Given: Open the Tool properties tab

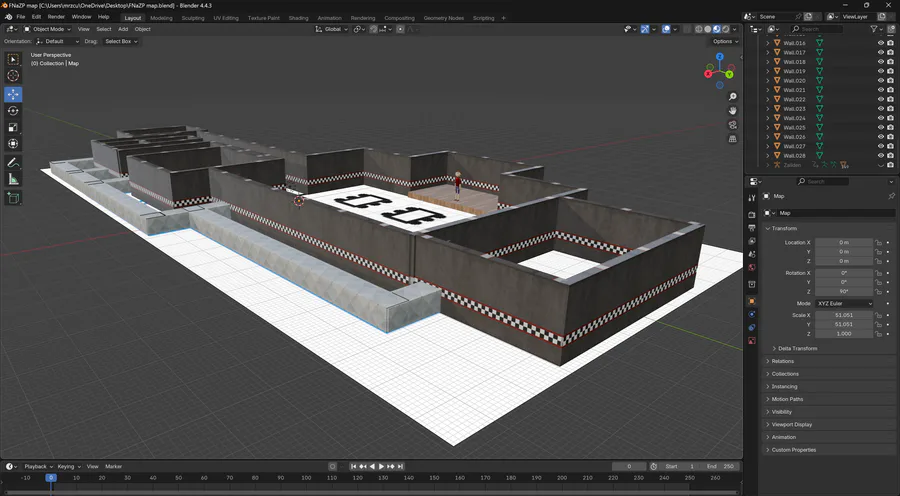Looking at the screenshot, I should [752, 198].
